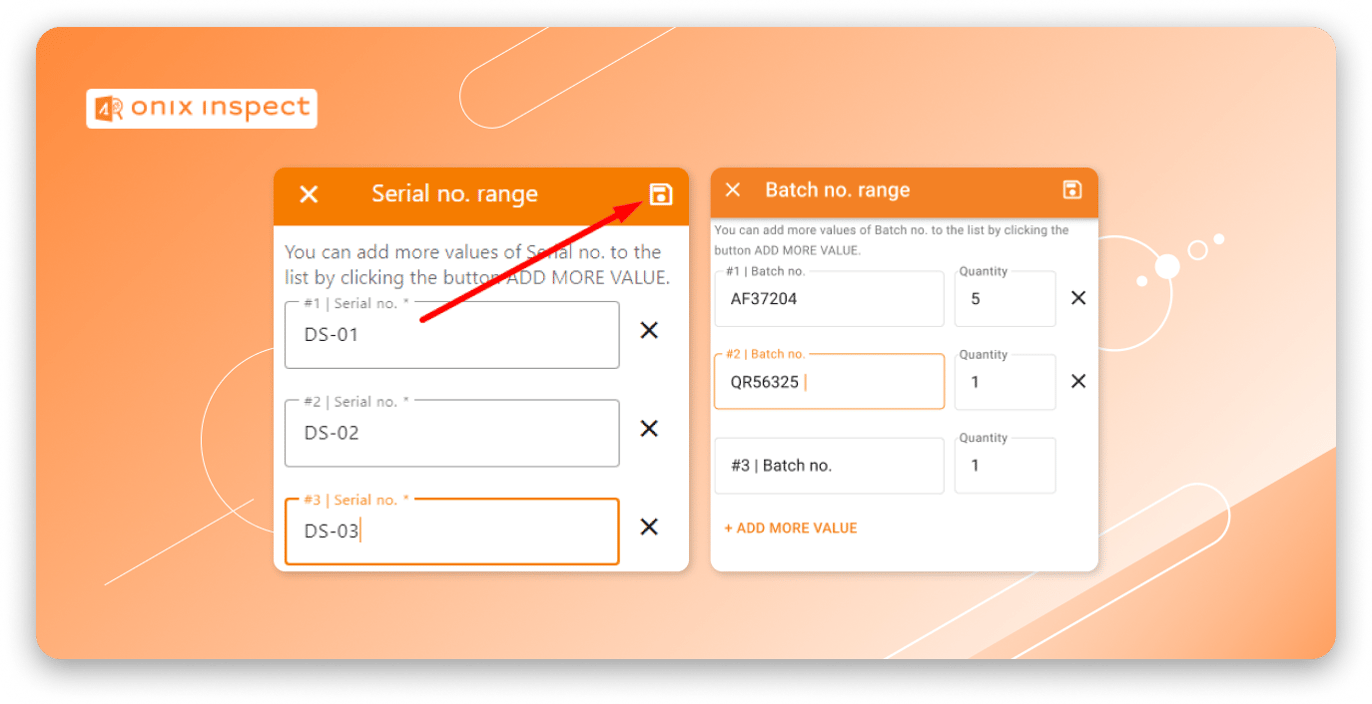The width and height of the screenshot is (1372, 704).
Task: Click quantity field showing 5
Action: click(1005, 298)
